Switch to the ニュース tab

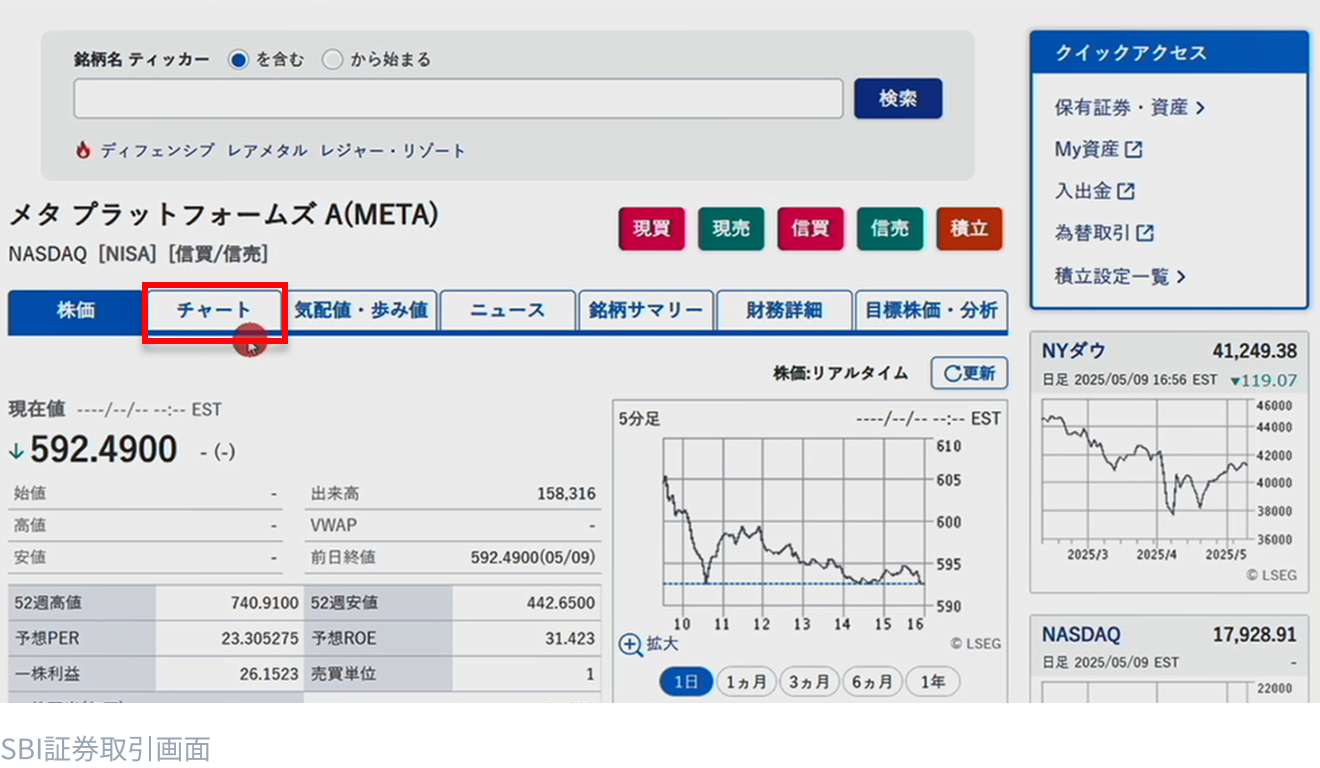(508, 310)
